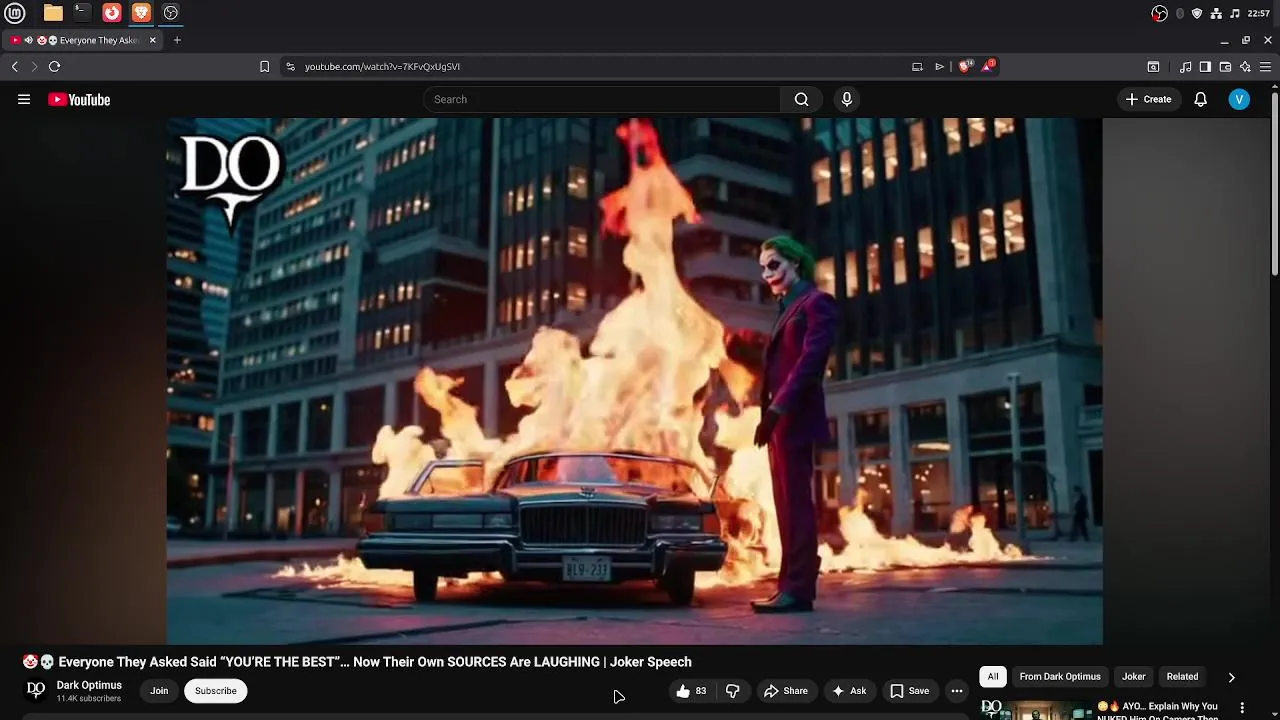Screen dimensions: 1280x720
Task: Open YouTube notifications bell
Action: 1201,99
